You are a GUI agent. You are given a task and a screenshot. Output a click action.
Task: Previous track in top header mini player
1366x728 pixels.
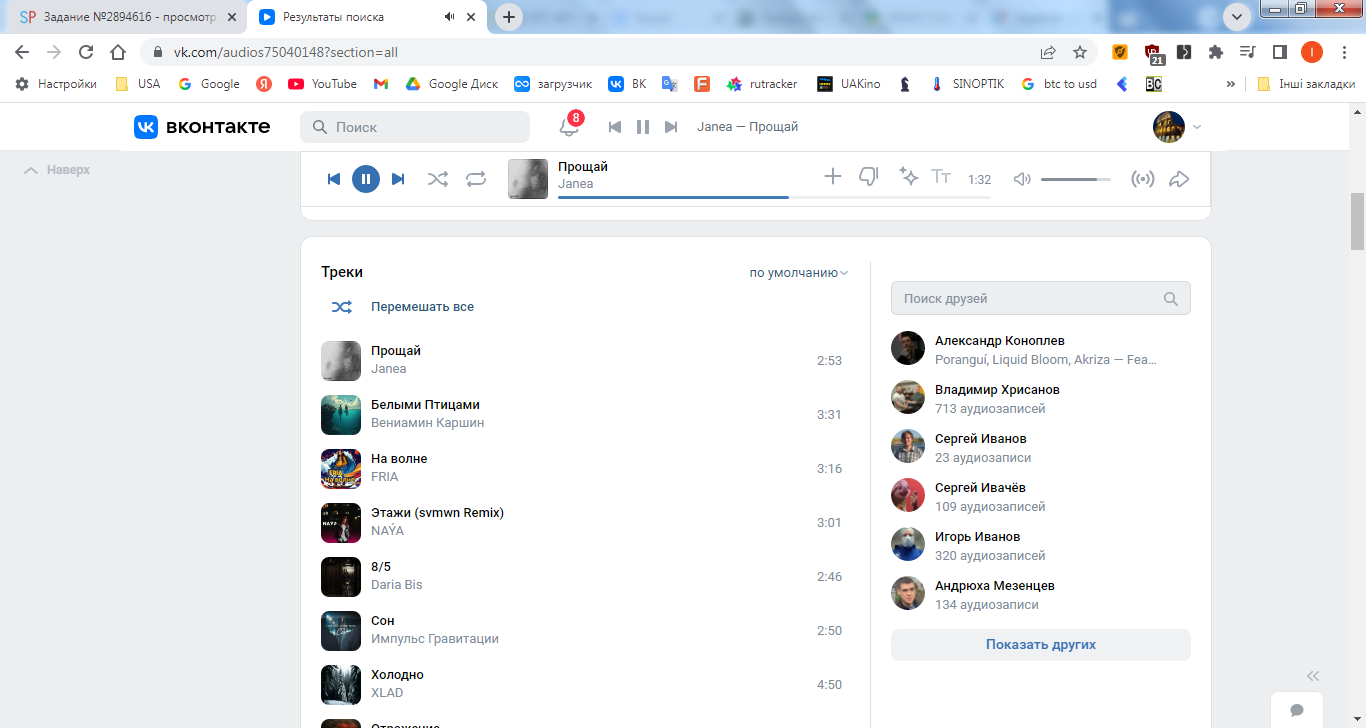[615, 127]
